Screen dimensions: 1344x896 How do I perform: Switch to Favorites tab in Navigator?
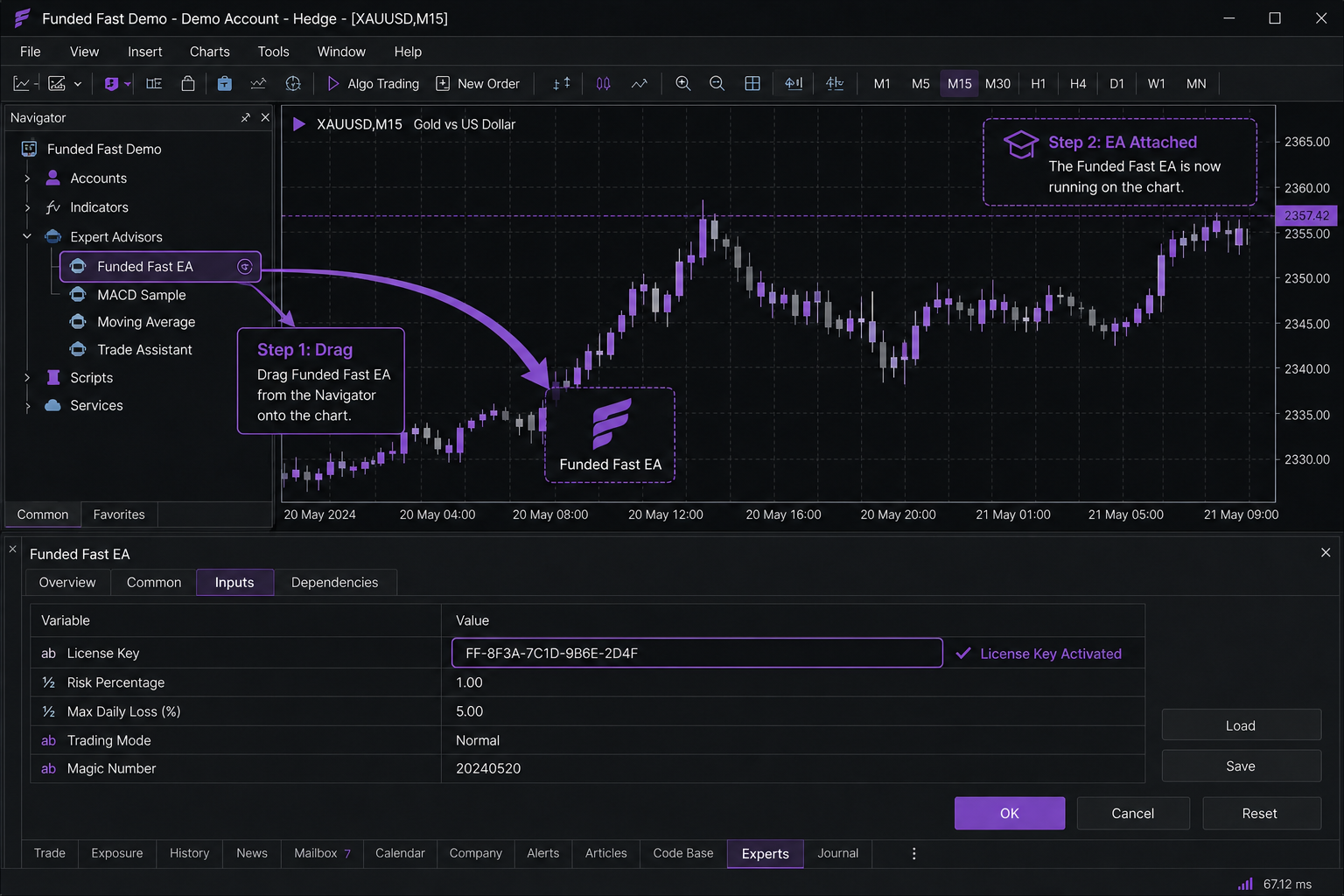[119, 514]
